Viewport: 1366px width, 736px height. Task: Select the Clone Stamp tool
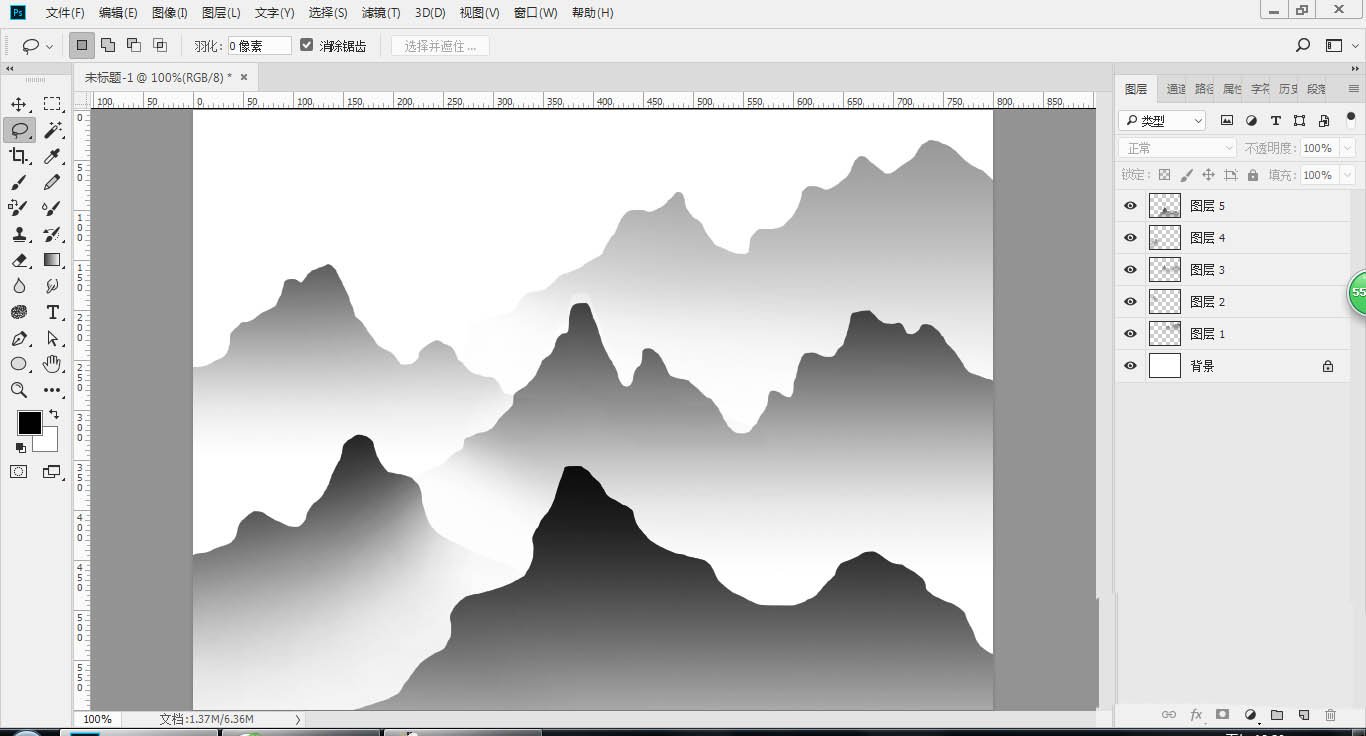(x=19, y=234)
